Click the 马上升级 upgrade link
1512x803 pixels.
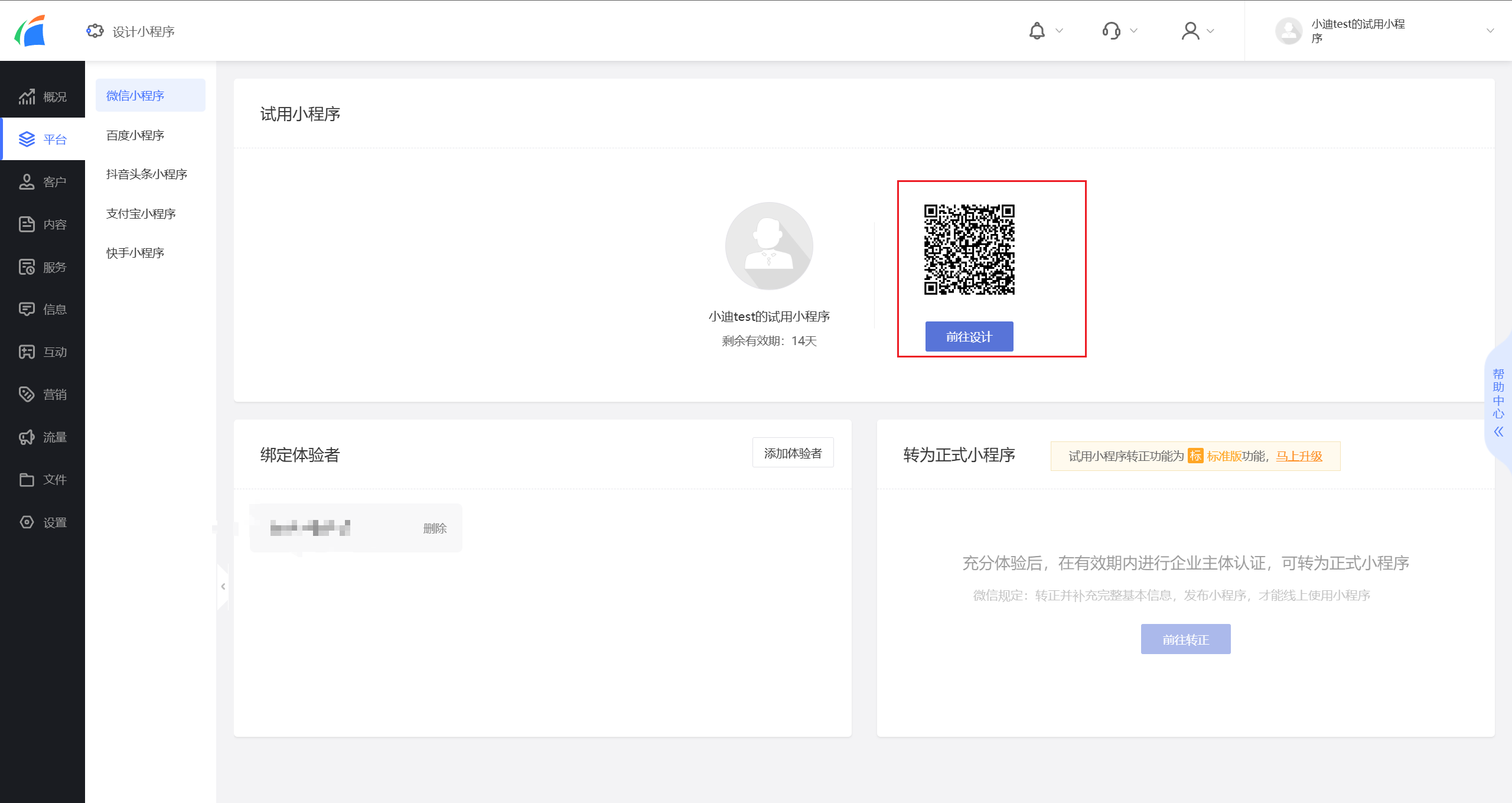[1299, 456]
